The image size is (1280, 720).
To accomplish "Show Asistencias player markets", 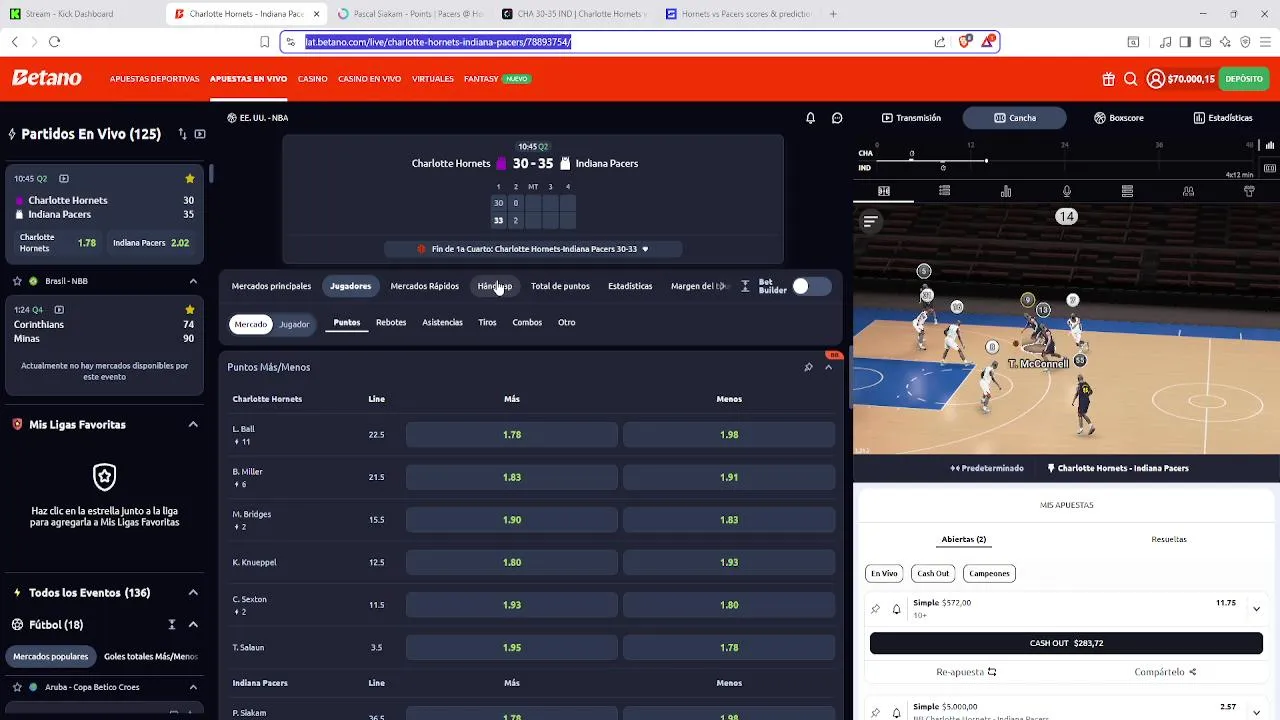I will coord(442,322).
